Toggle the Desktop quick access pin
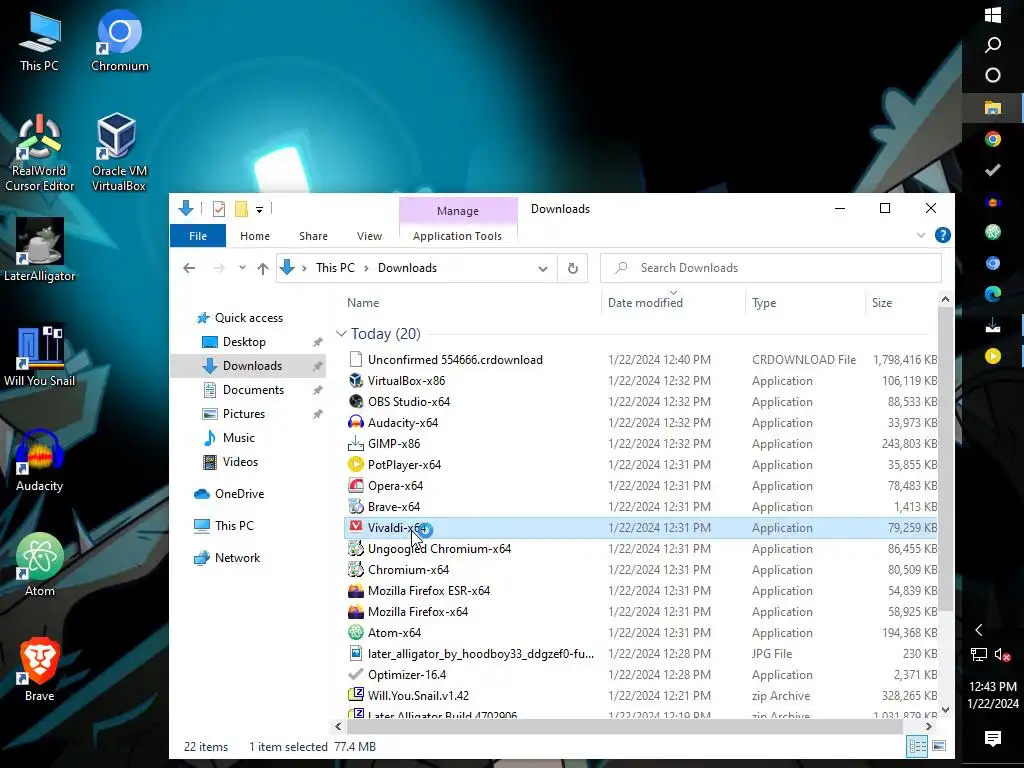Viewport: 1024px width, 768px height. point(317,342)
